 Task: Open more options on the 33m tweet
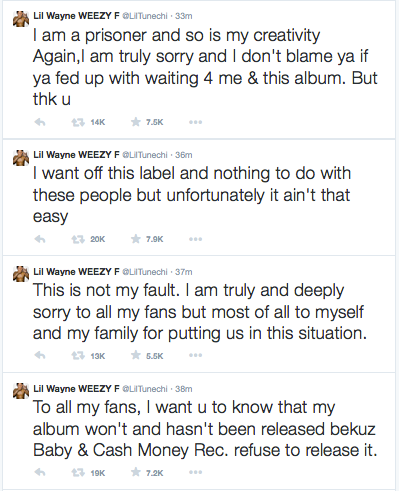195,122
